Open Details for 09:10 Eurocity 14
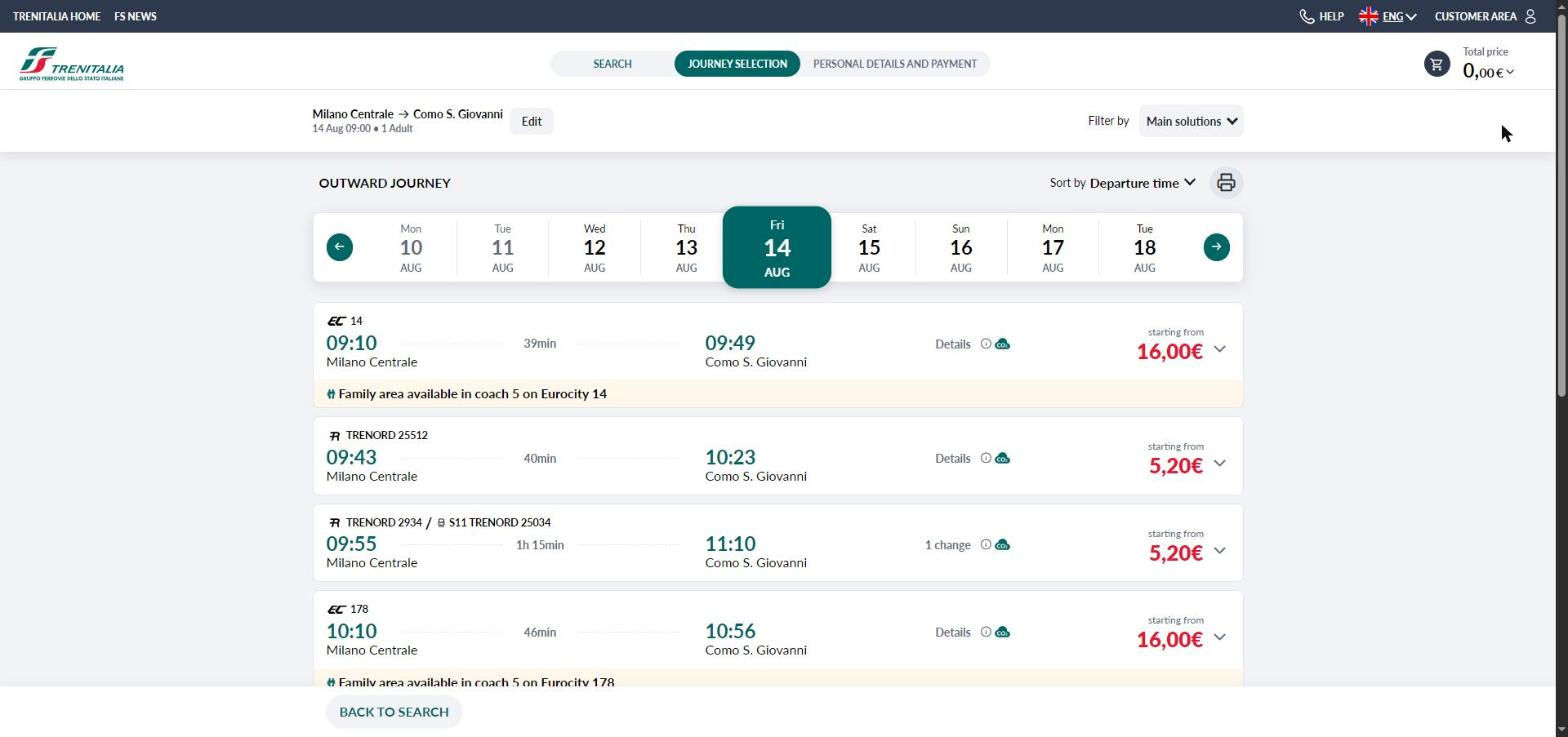The width and height of the screenshot is (1568, 737). (x=953, y=344)
